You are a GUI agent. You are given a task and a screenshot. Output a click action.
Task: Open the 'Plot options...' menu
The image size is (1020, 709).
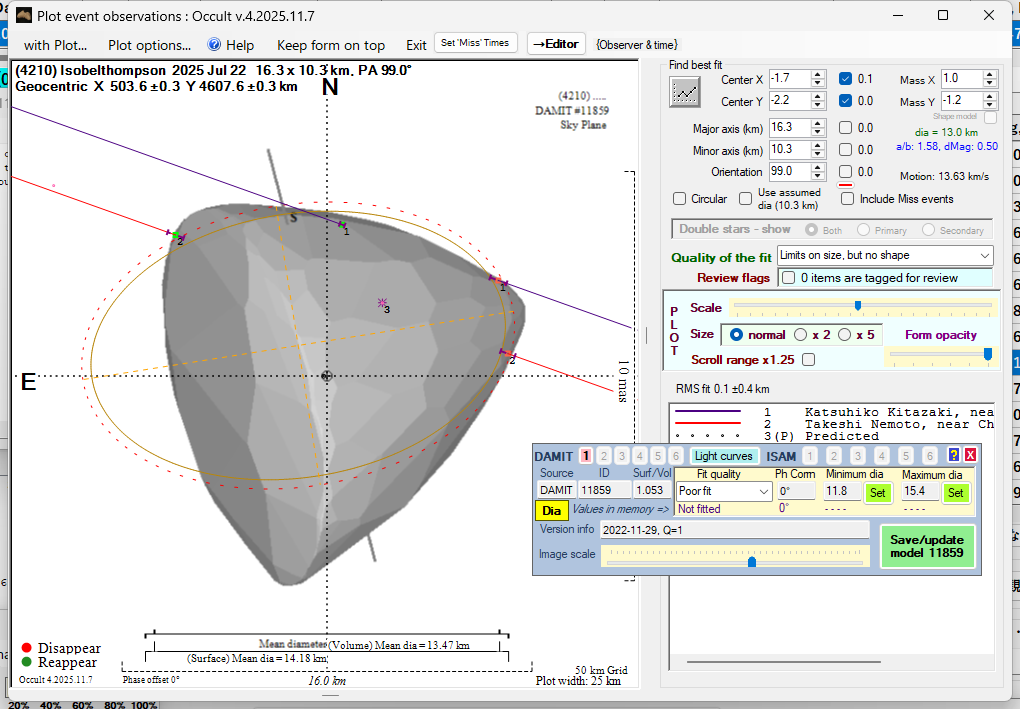[149, 45]
